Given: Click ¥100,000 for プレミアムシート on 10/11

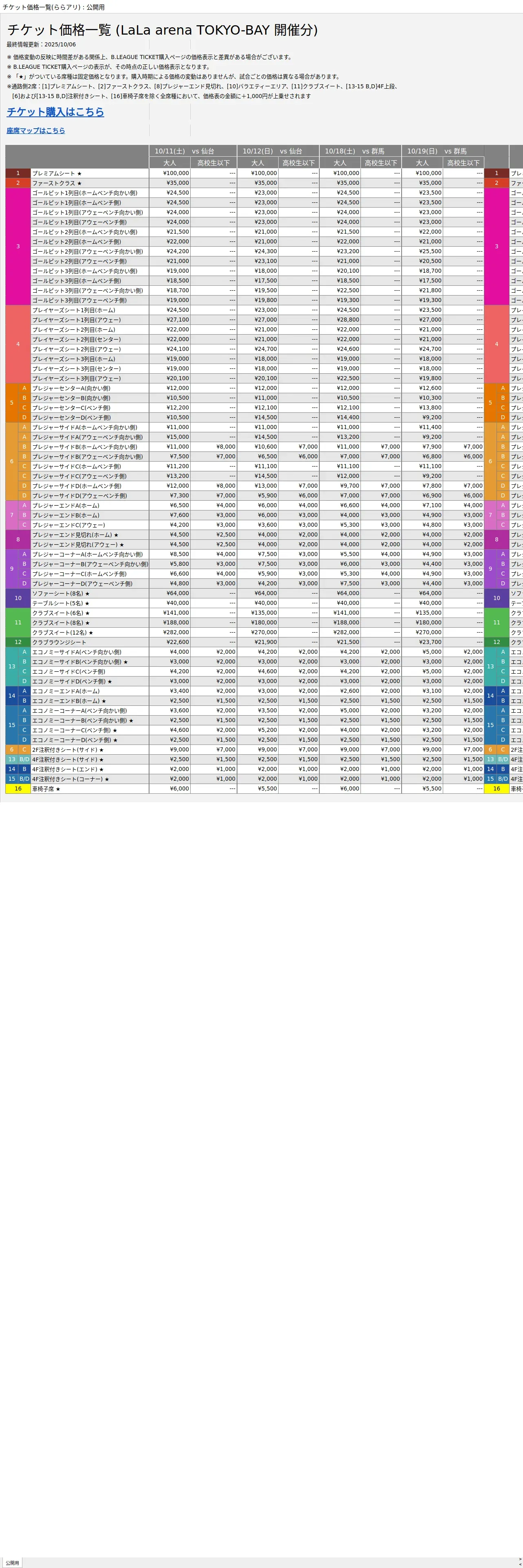Looking at the screenshot, I should 170,173.
